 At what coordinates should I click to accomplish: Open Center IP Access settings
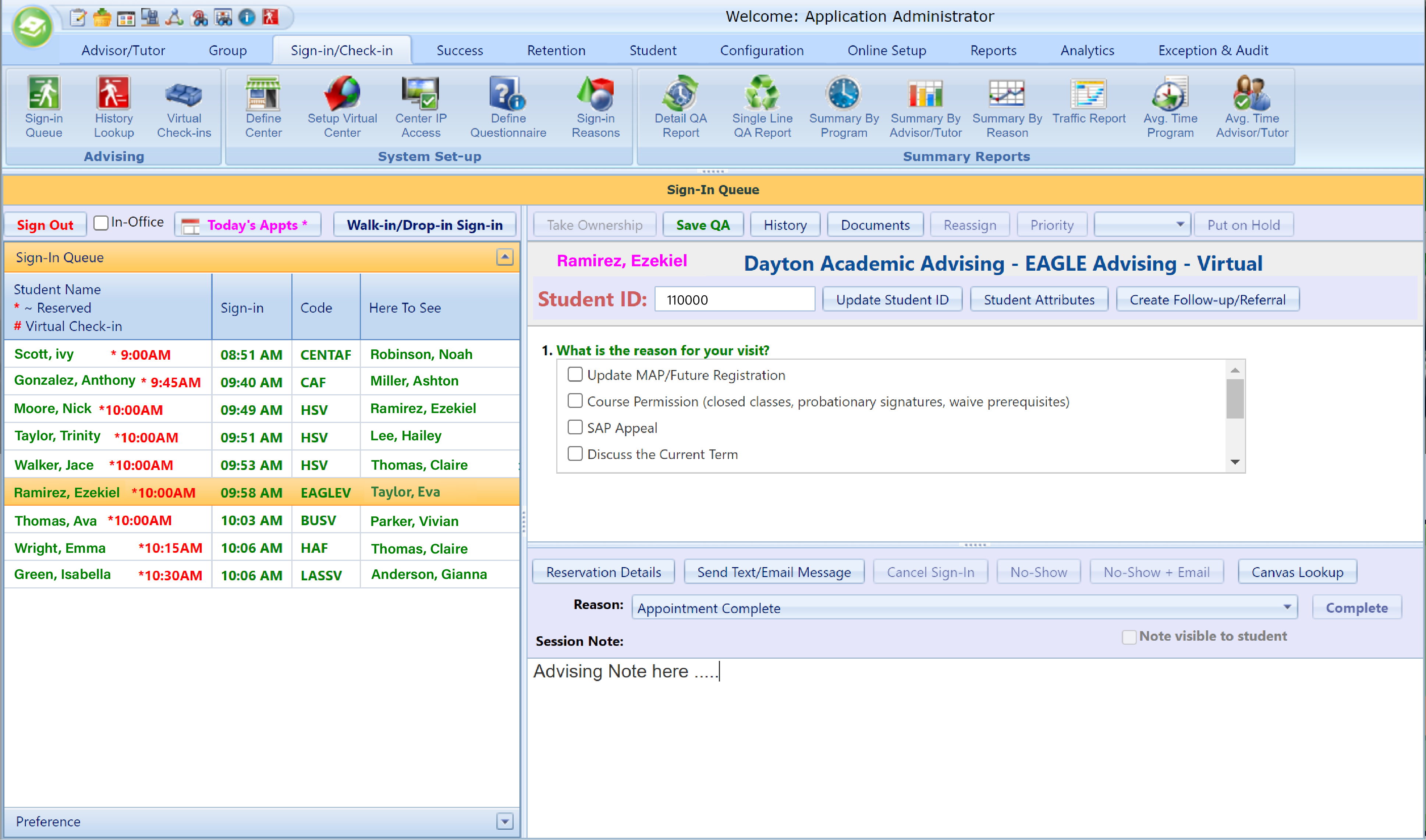click(421, 107)
